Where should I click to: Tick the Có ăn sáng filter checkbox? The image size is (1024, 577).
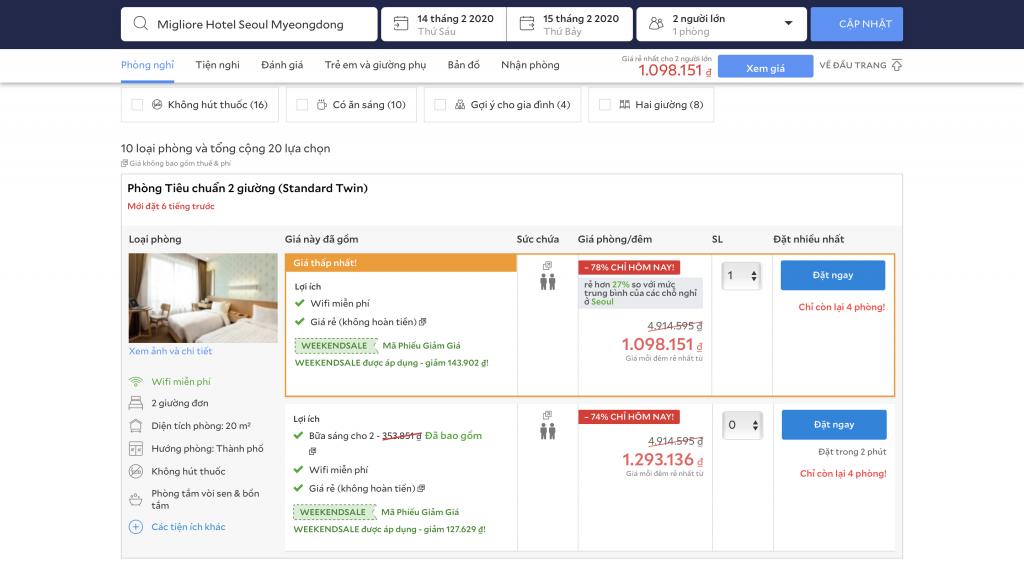302,105
